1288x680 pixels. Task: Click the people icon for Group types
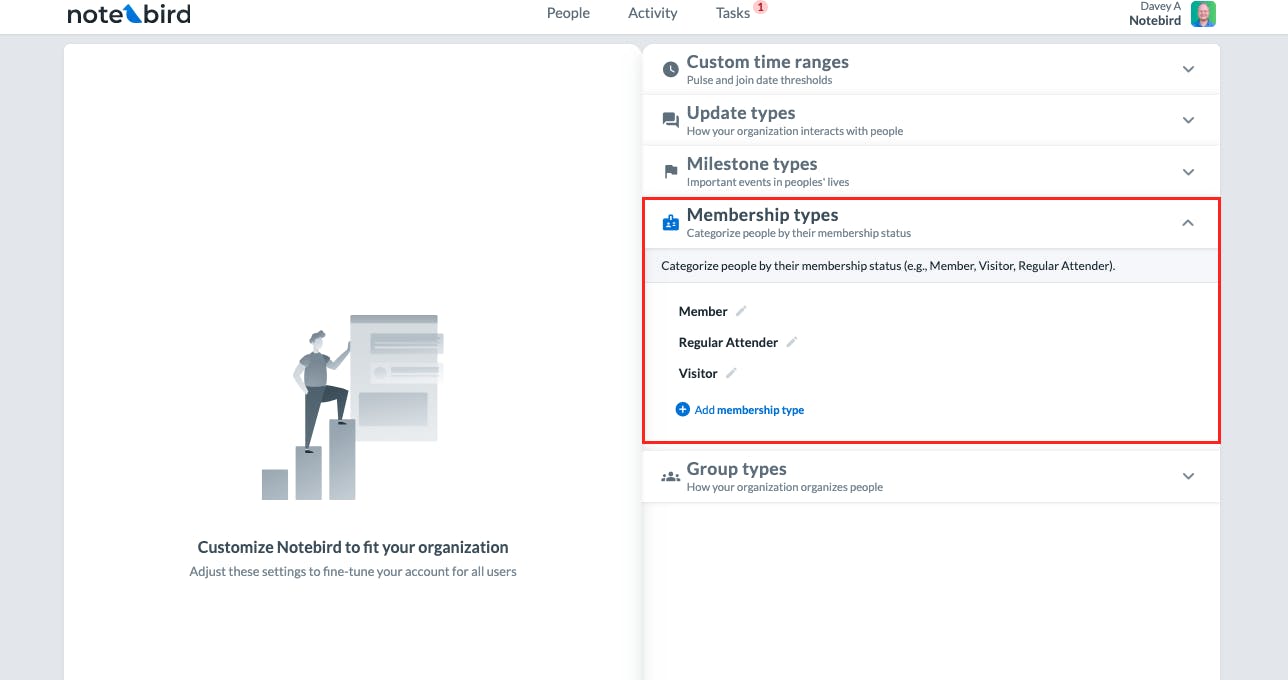tap(671, 477)
